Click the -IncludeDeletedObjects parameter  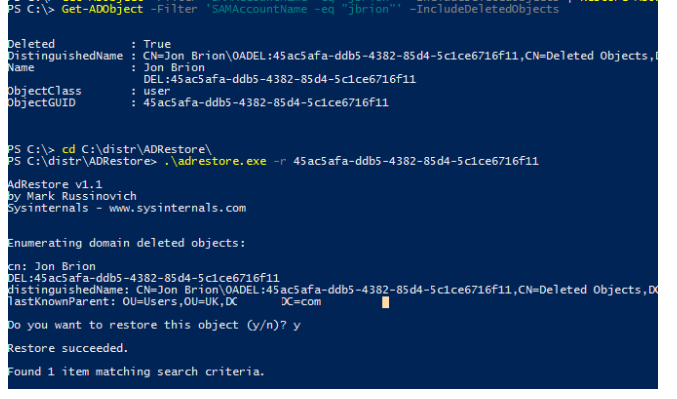484,9
